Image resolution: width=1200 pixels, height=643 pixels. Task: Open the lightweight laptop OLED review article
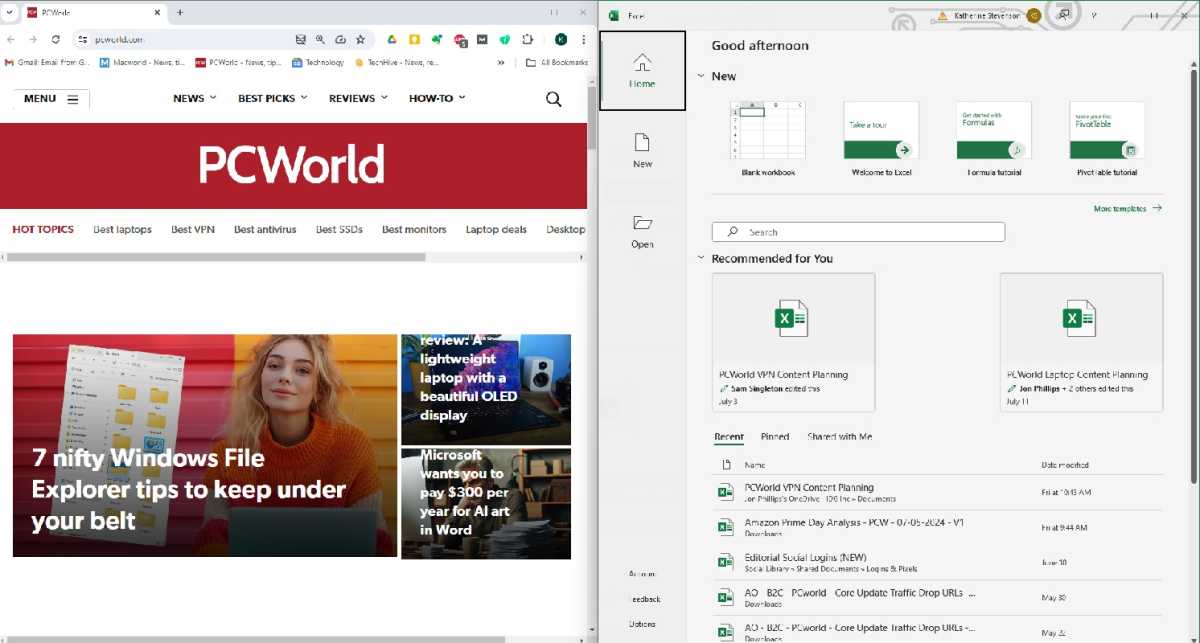[x=486, y=389]
